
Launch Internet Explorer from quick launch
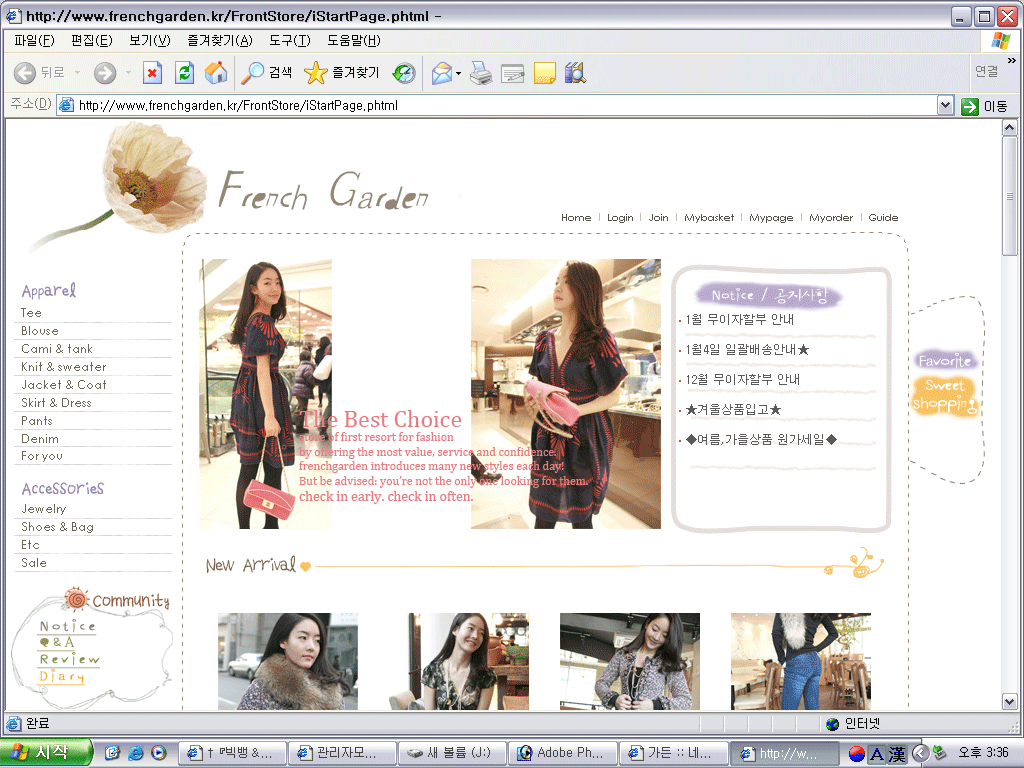point(135,753)
